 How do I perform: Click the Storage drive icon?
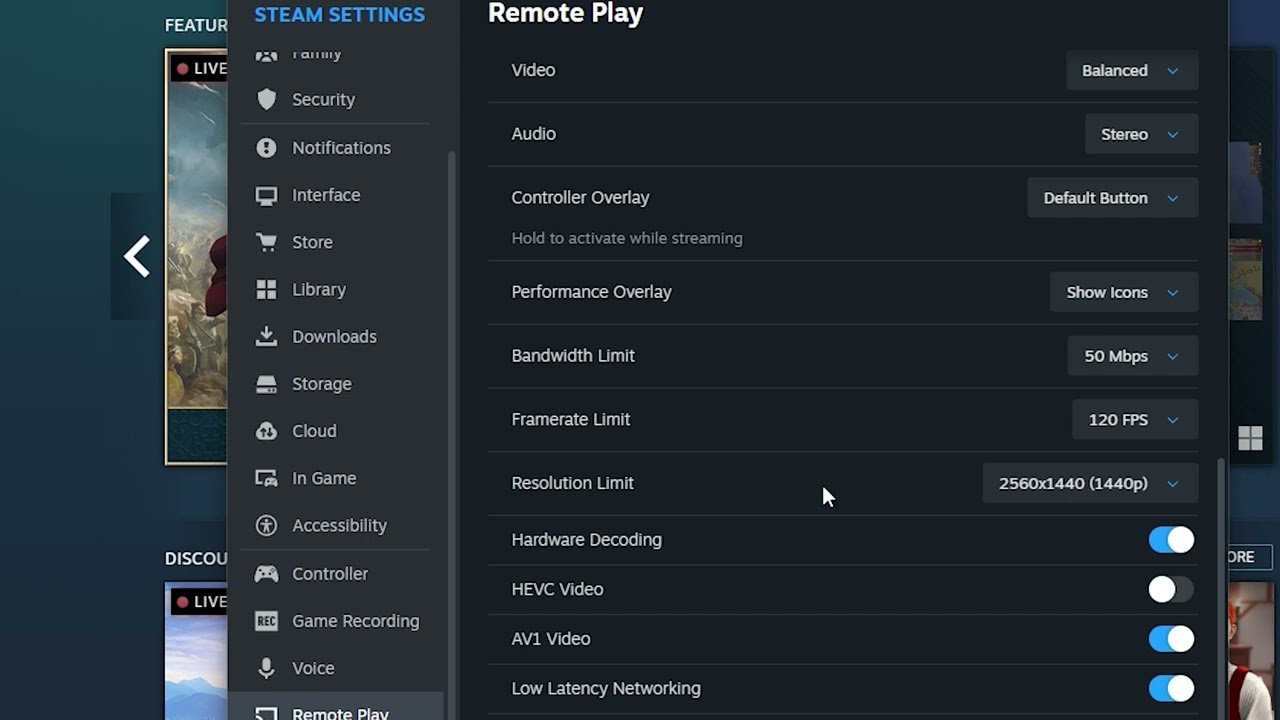266,384
